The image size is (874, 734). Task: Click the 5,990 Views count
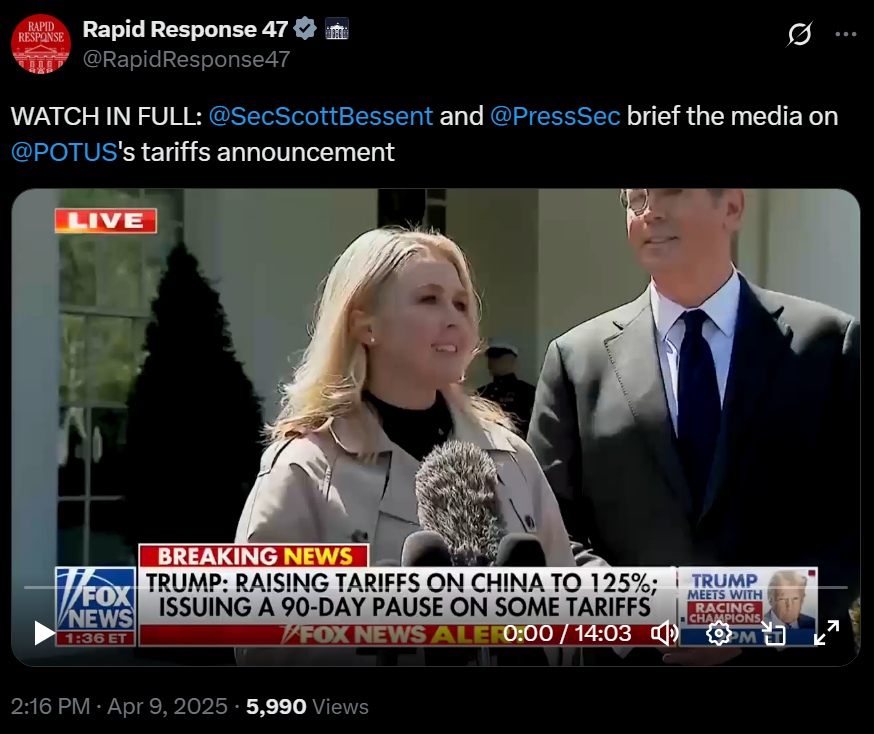[307, 706]
